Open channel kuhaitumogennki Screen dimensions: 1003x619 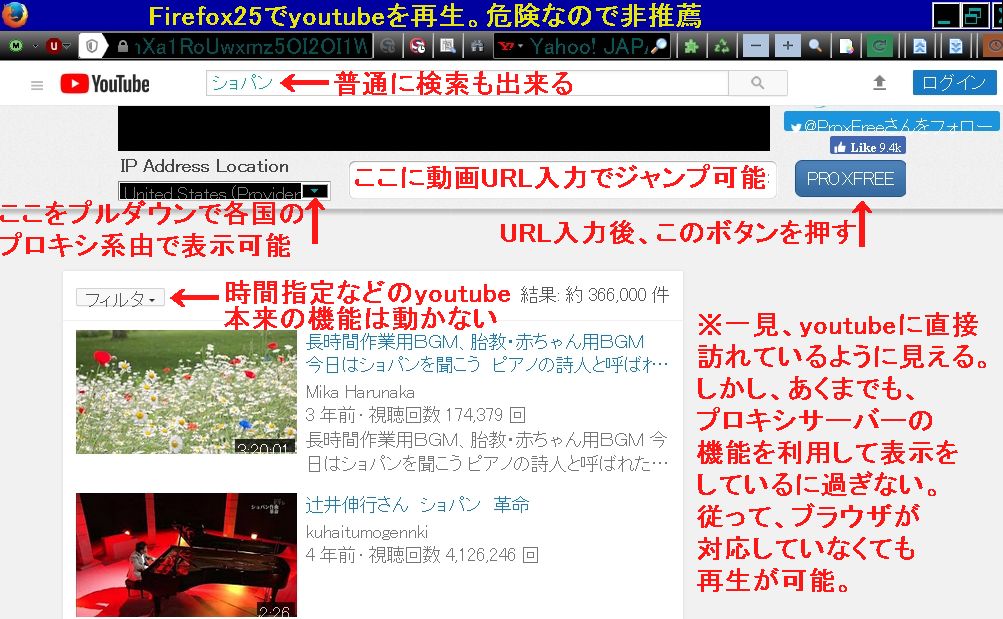pyautogui.click(x=367, y=532)
